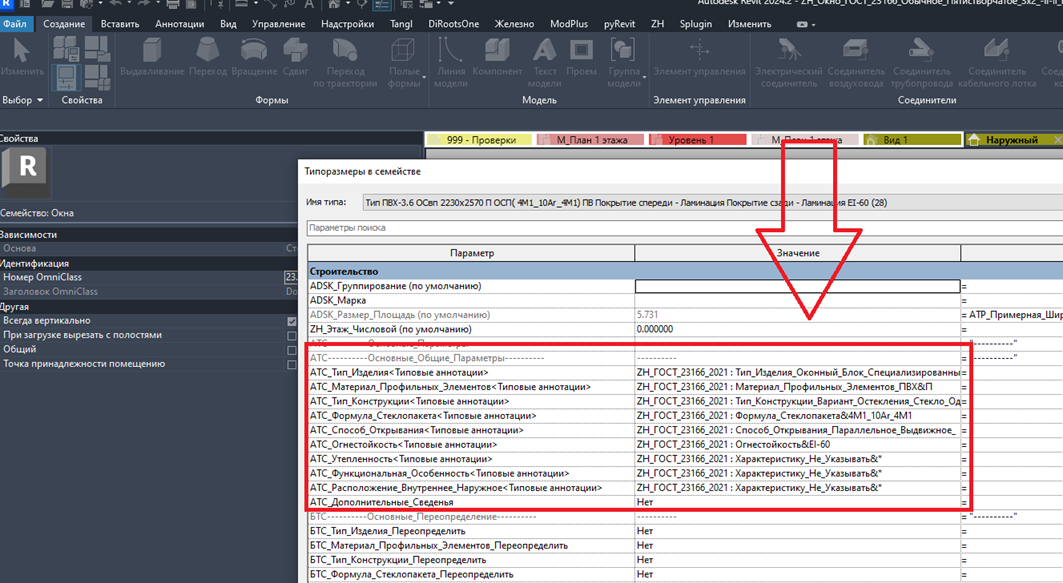
Task: Select АТС_Способ_Открывания parameter row
Action: tap(471, 430)
